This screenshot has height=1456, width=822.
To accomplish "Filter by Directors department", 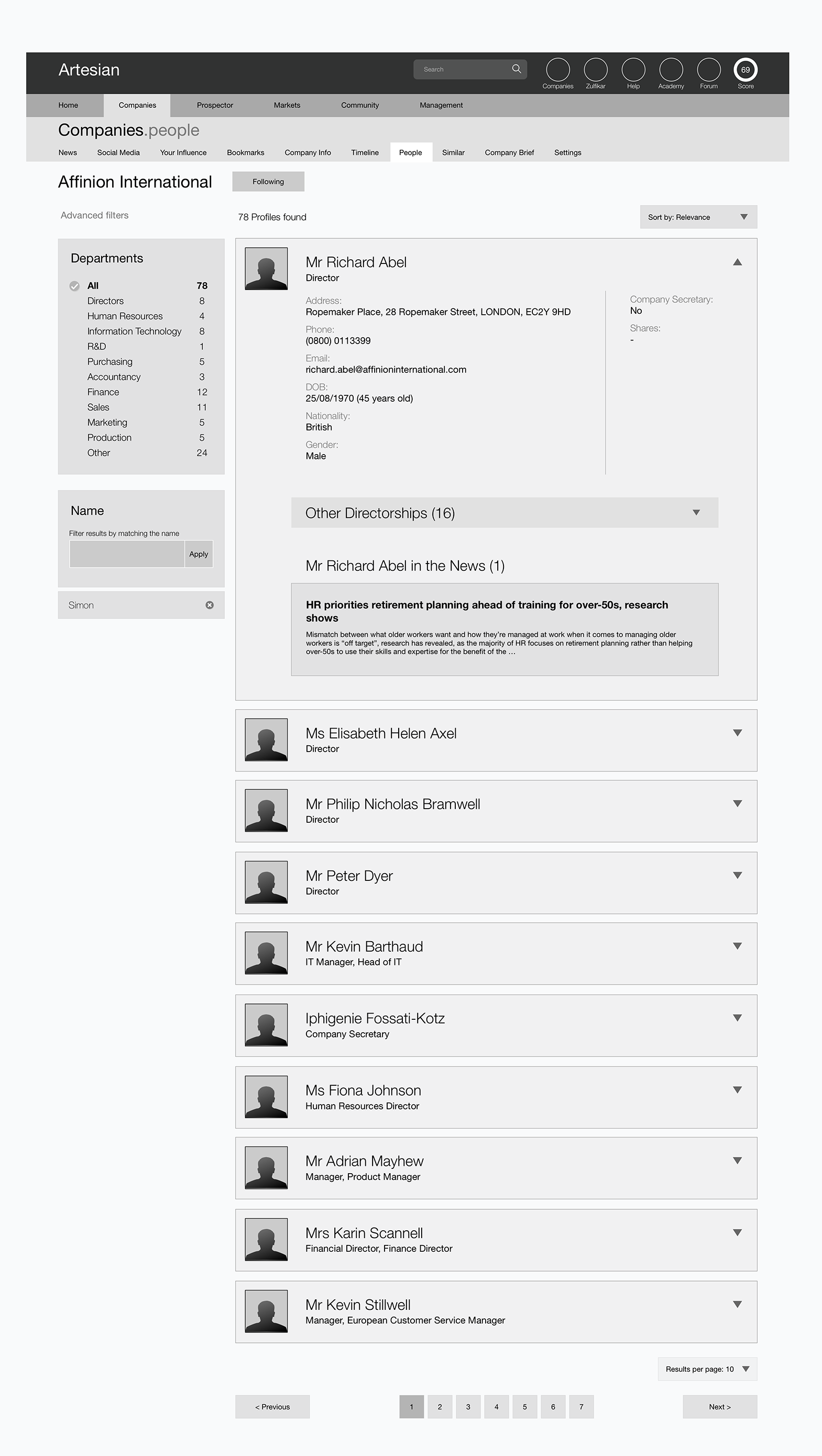I will pyautogui.click(x=105, y=301).
